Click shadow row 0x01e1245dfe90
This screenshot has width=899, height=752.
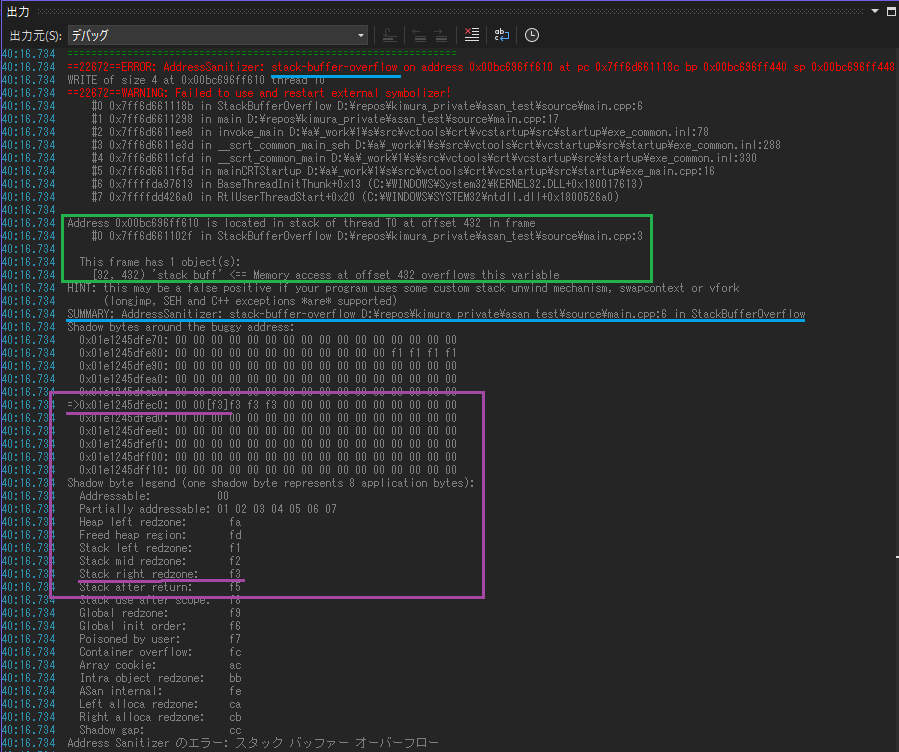268,366
